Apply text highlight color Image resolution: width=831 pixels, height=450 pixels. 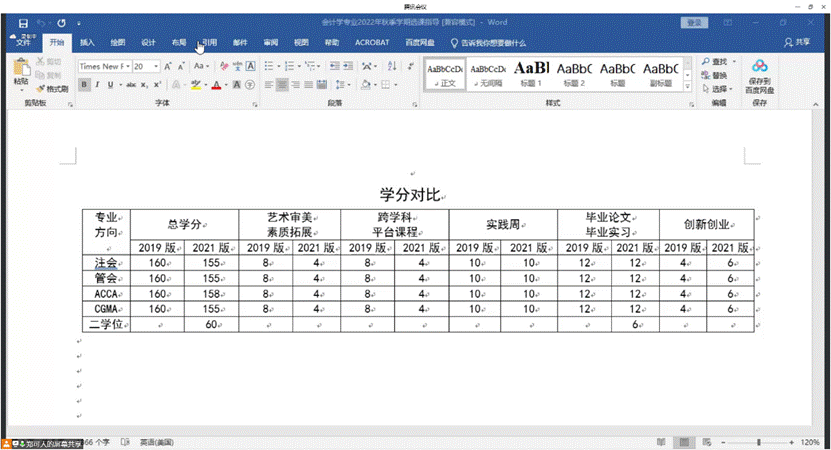[196, 85]
